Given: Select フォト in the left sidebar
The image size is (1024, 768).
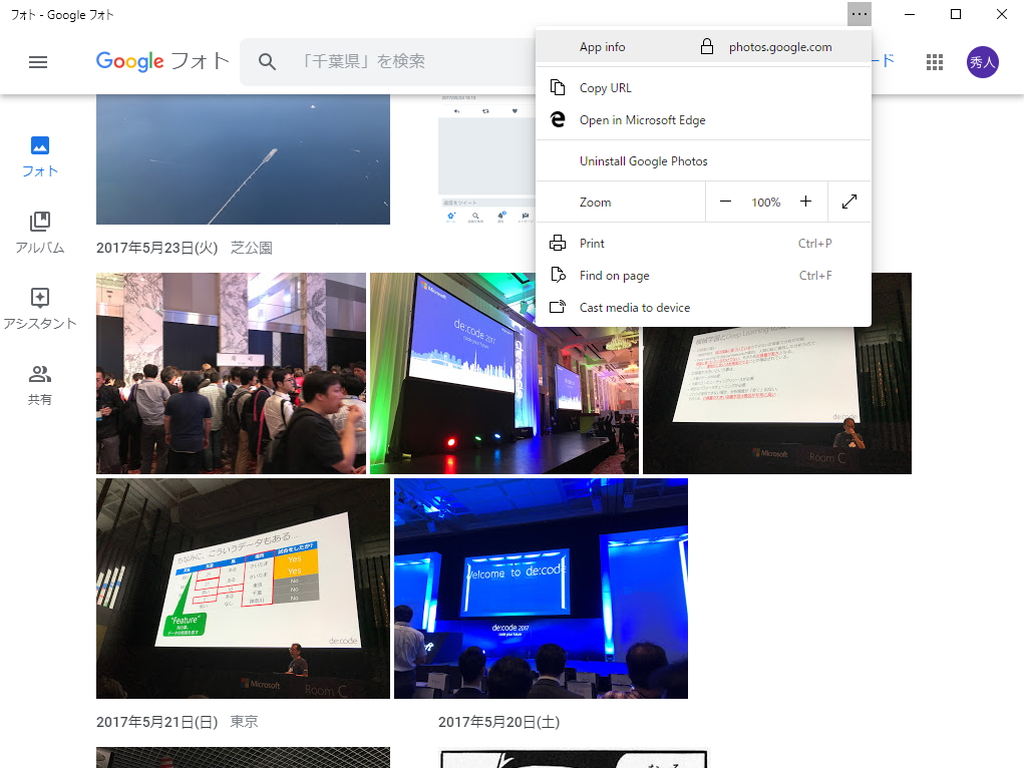Looking at the screenshot, I should [39, 155].
